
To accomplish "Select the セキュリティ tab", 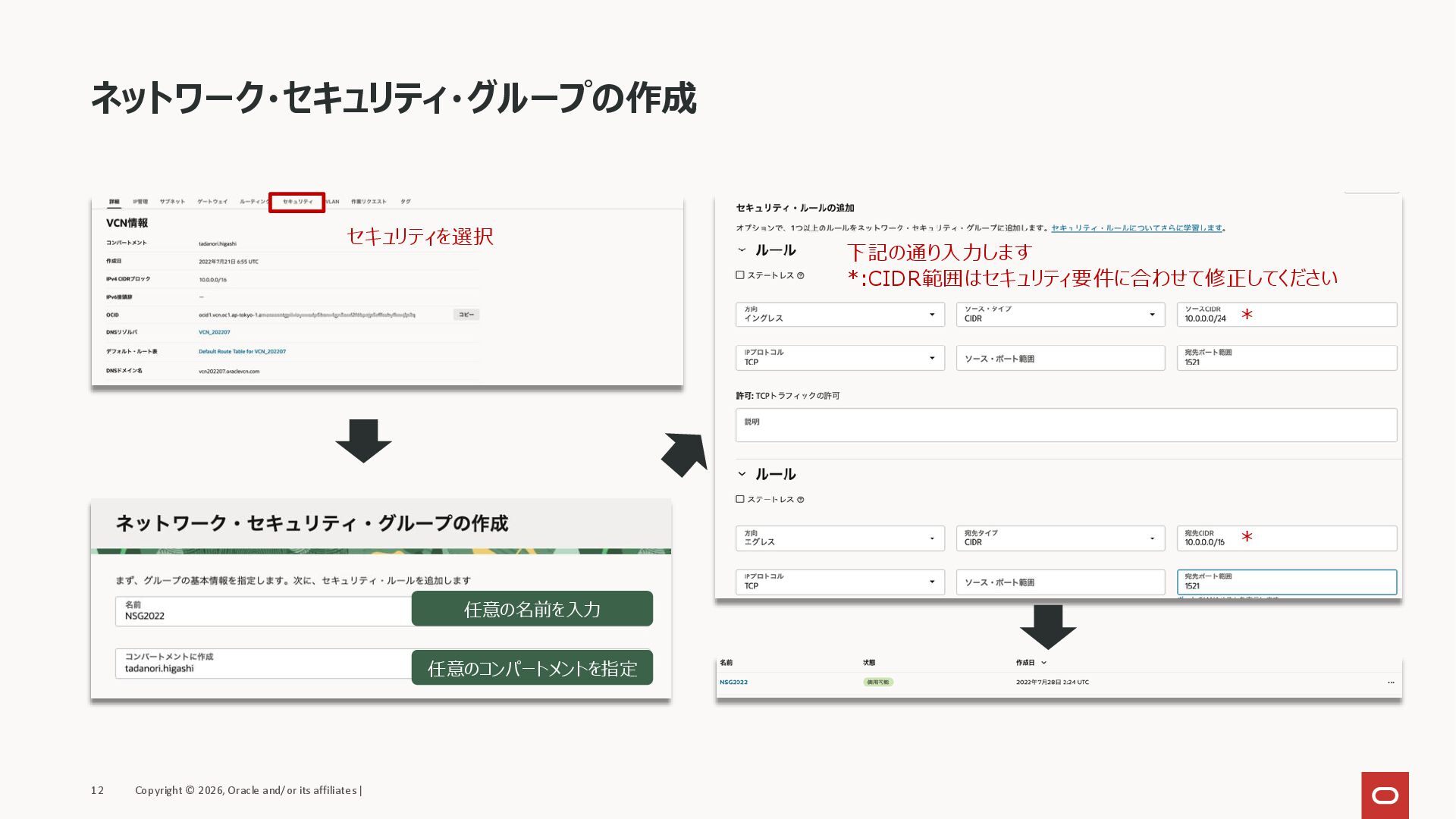I will (x=297, y=202).
